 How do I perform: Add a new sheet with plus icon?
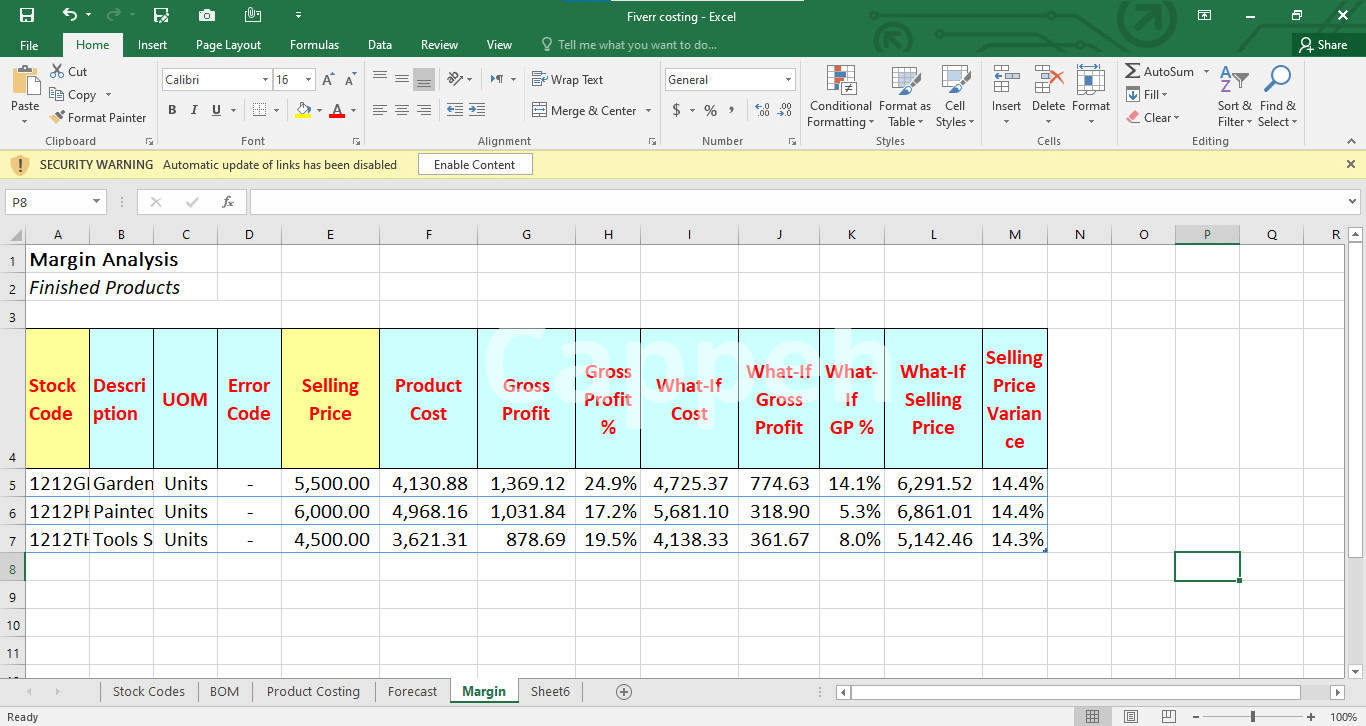(x=624, y=692)
